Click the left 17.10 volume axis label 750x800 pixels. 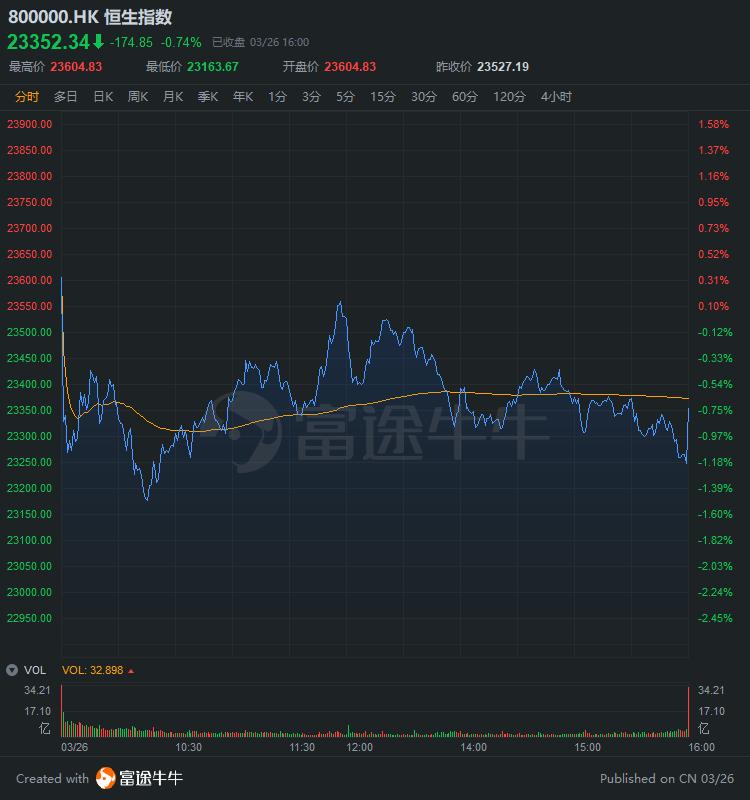point(37,711)
